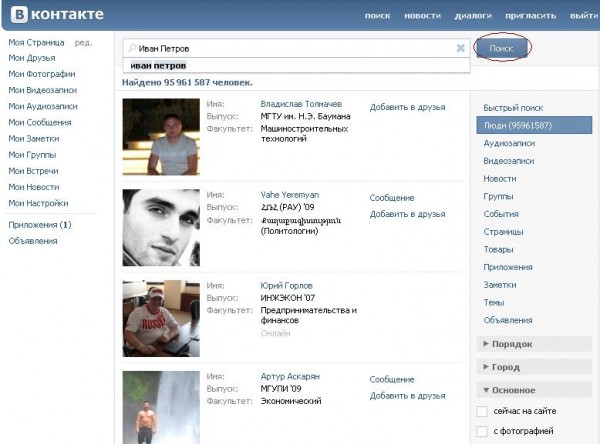Click пригласить in the top header
This screenshot has height=444, width=600.
[530, 16]
